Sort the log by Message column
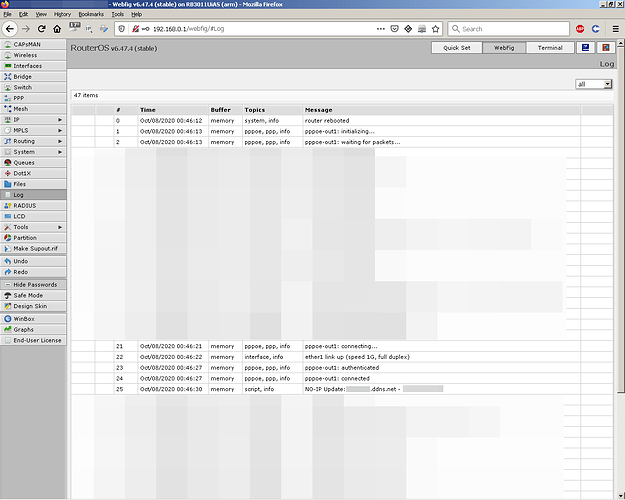This screenshot has height=500, width=625. (x=441, y=110)
